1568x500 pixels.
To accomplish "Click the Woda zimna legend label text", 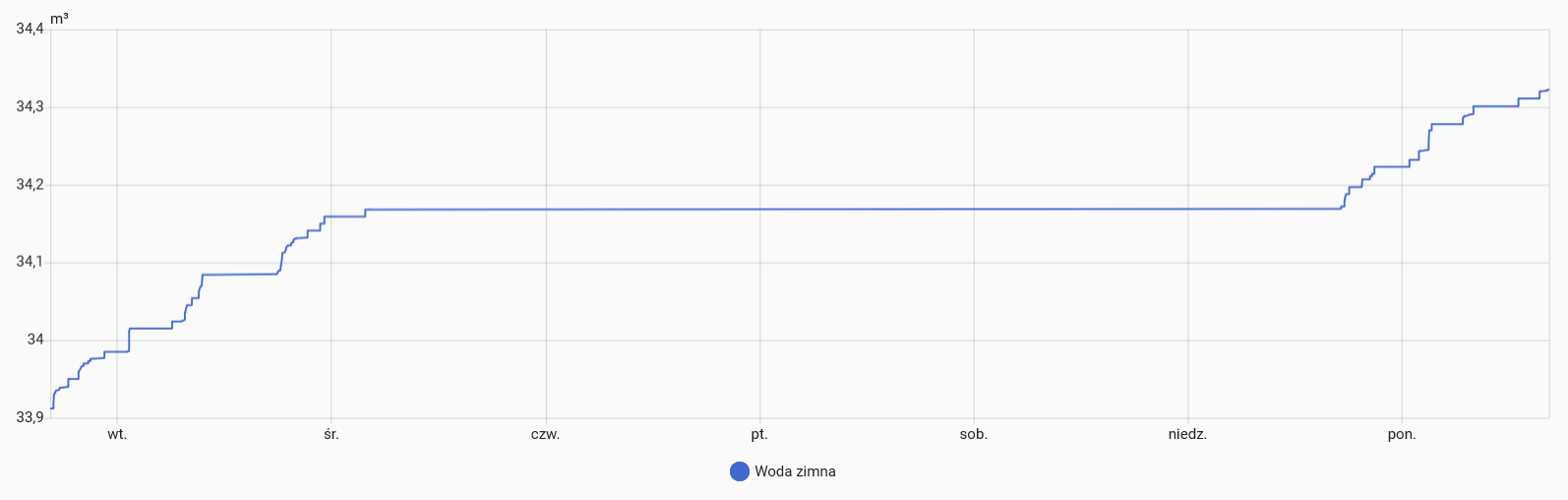I will coord(795,471).
